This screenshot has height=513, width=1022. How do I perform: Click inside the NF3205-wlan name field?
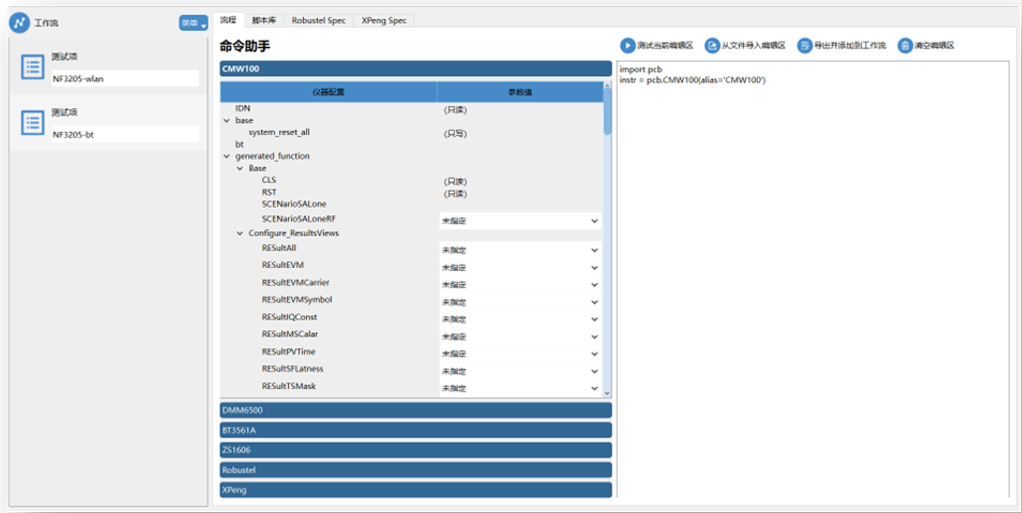pyautogui.click(x=125, y=79)
